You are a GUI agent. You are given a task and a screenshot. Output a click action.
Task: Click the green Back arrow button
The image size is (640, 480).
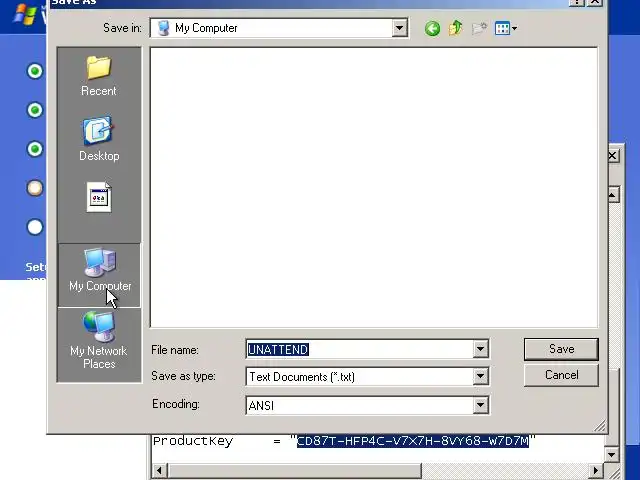coord(432,29)
